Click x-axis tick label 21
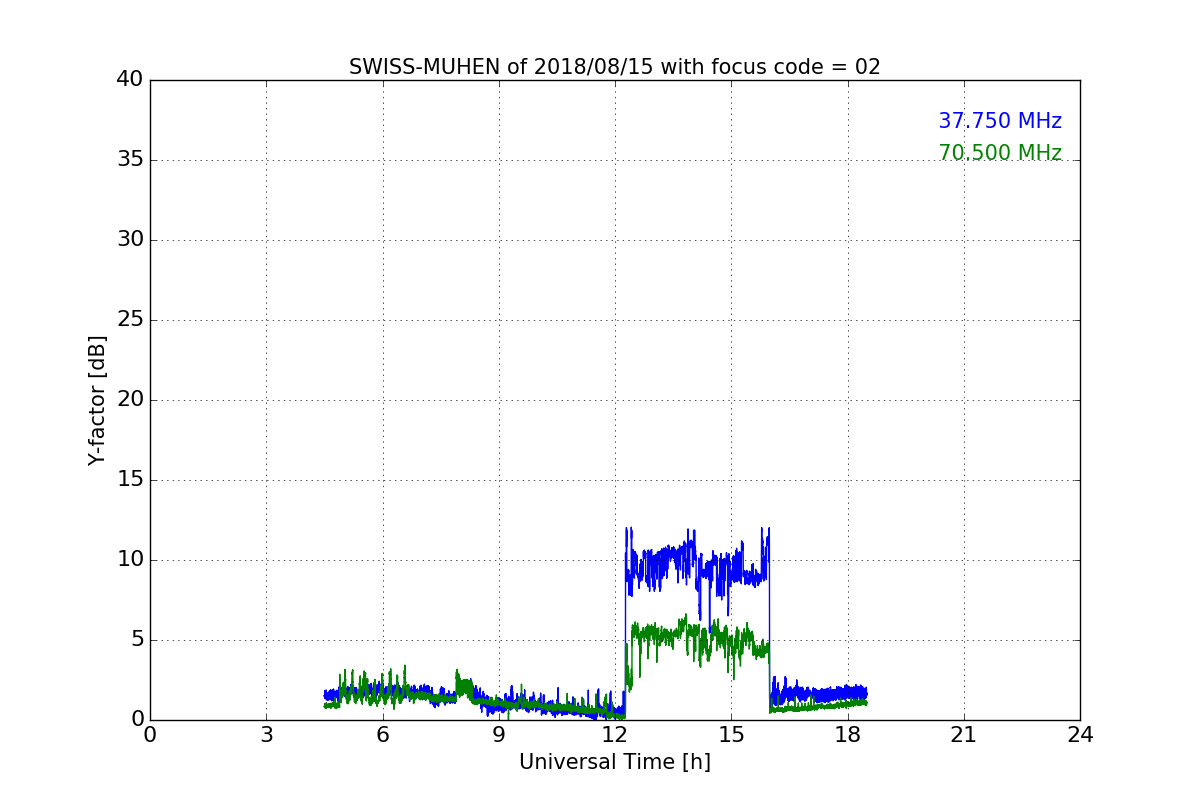Image resolution: width=1200 pixels, height=800 pixels. (x=964, y=735)
